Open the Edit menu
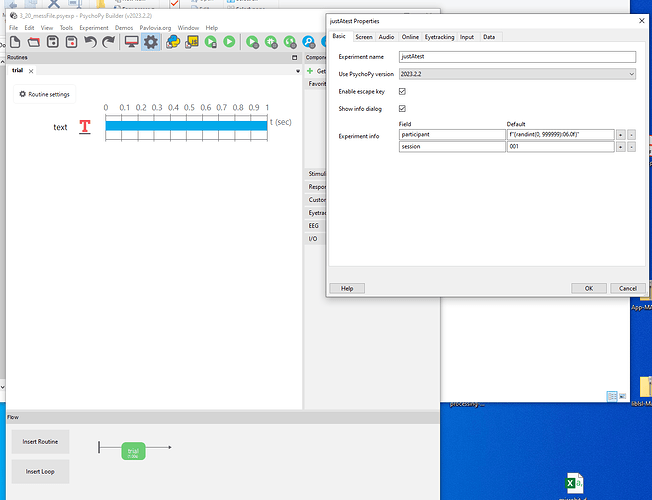Viewport: 652px width, 500px height. [x=29, y=28]
